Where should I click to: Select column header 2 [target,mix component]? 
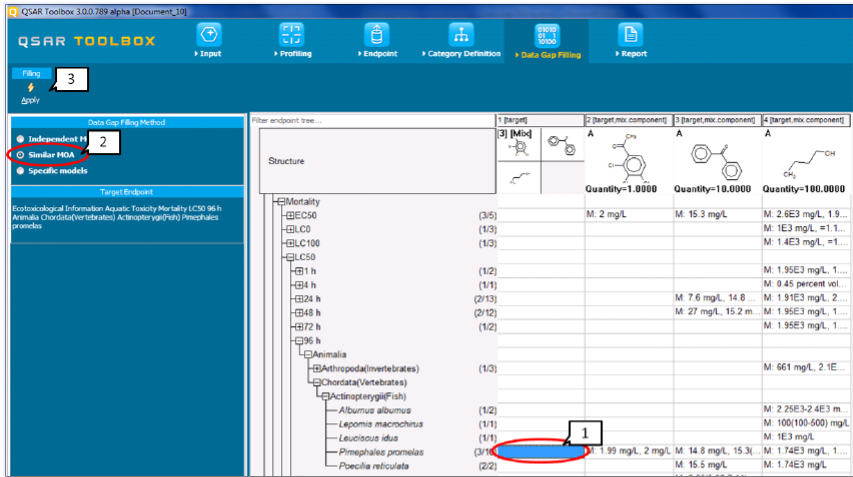[629, 120]
